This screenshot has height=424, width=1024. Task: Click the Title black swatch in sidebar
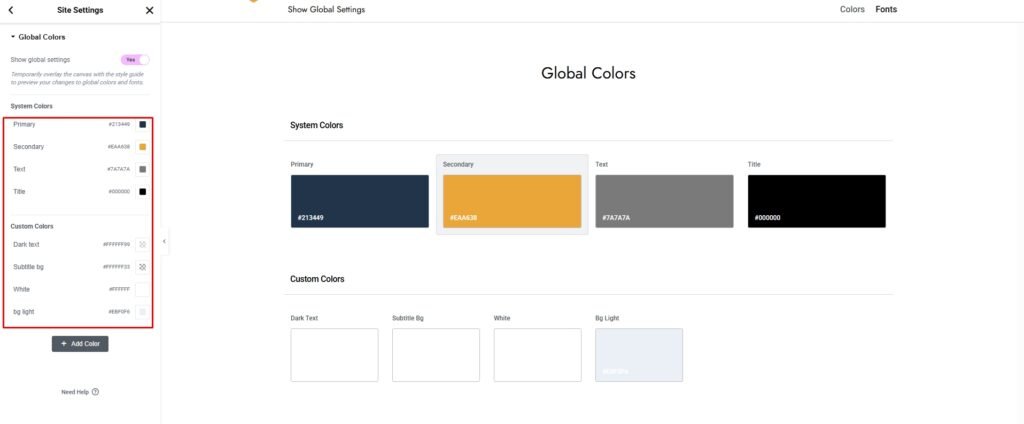142,191
